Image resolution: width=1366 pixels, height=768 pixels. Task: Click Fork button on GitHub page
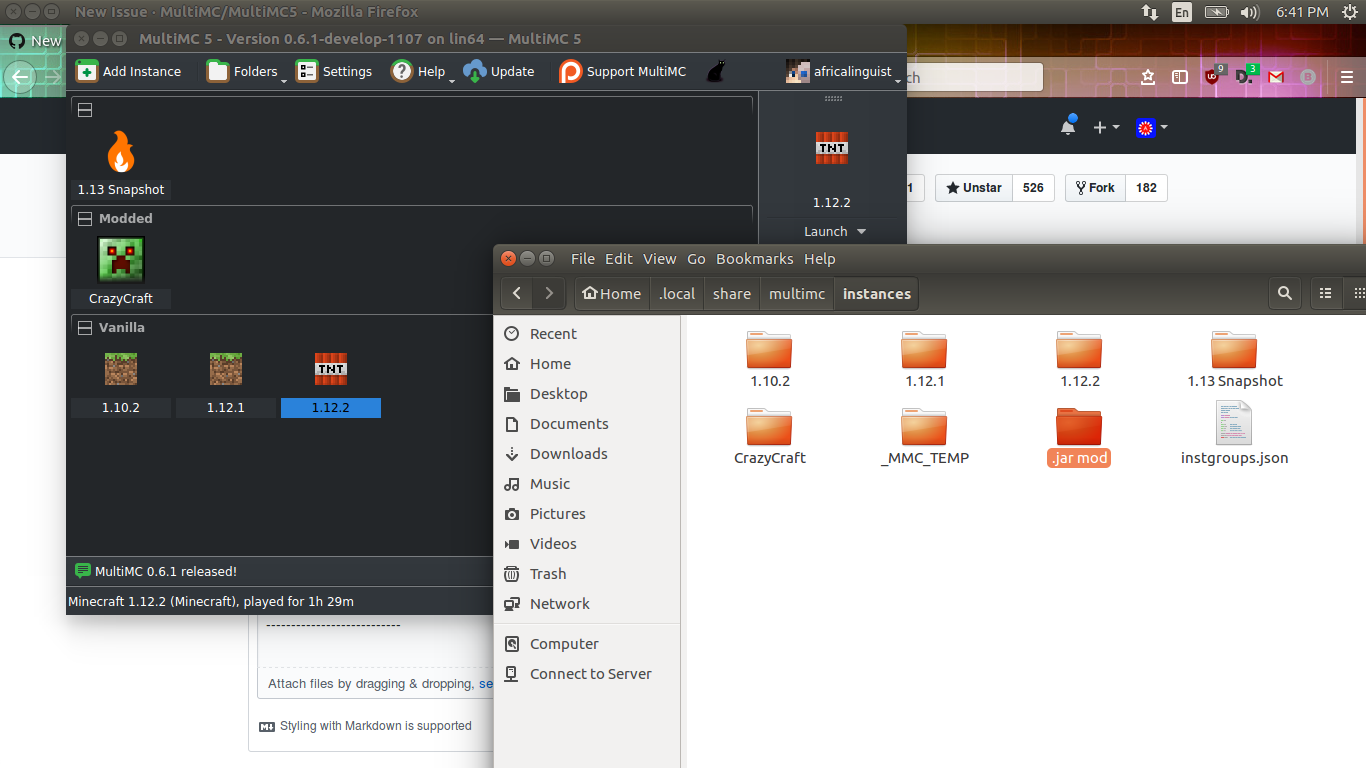pyautogui.click(x=1095, y=188)
